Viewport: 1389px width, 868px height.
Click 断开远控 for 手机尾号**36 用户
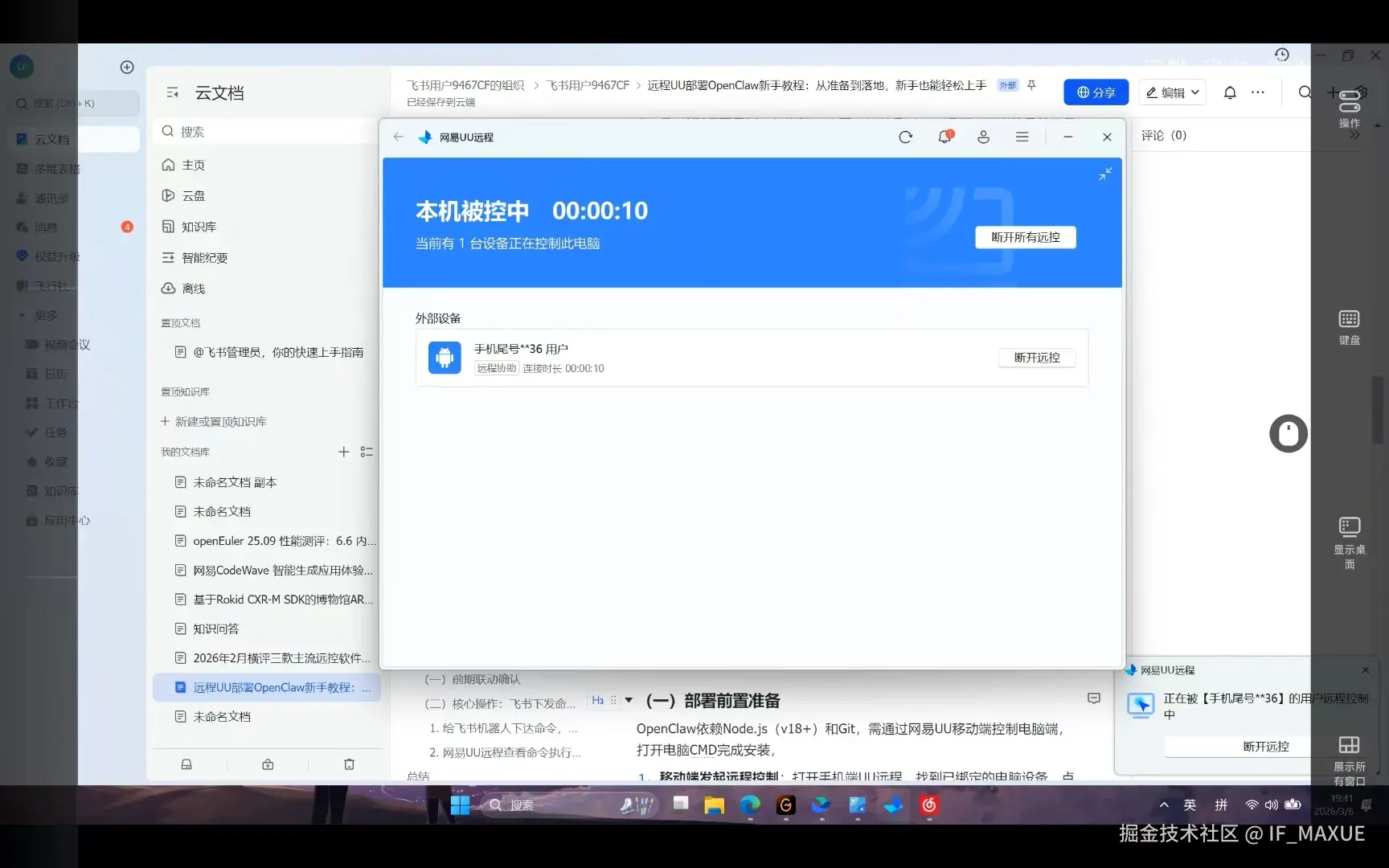(x=1037, y=358)
